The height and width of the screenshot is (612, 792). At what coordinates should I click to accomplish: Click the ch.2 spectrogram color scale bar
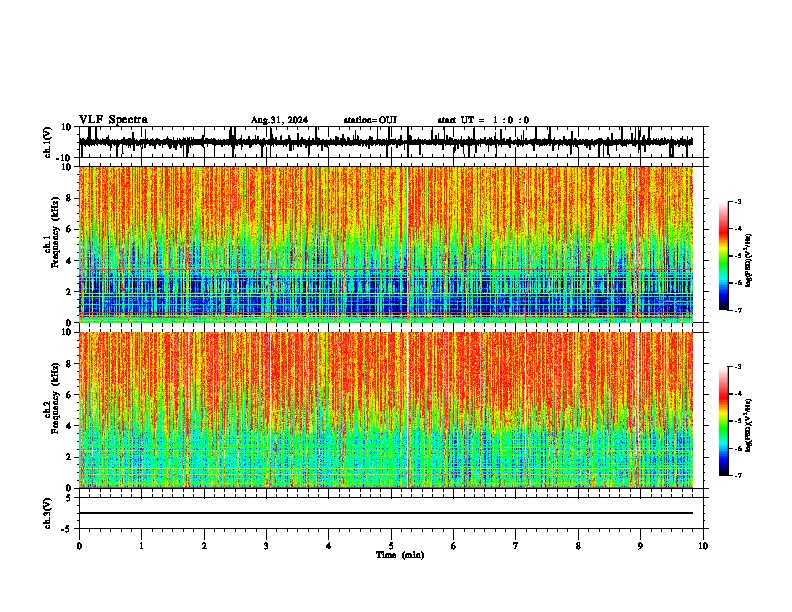click(723, 421)
